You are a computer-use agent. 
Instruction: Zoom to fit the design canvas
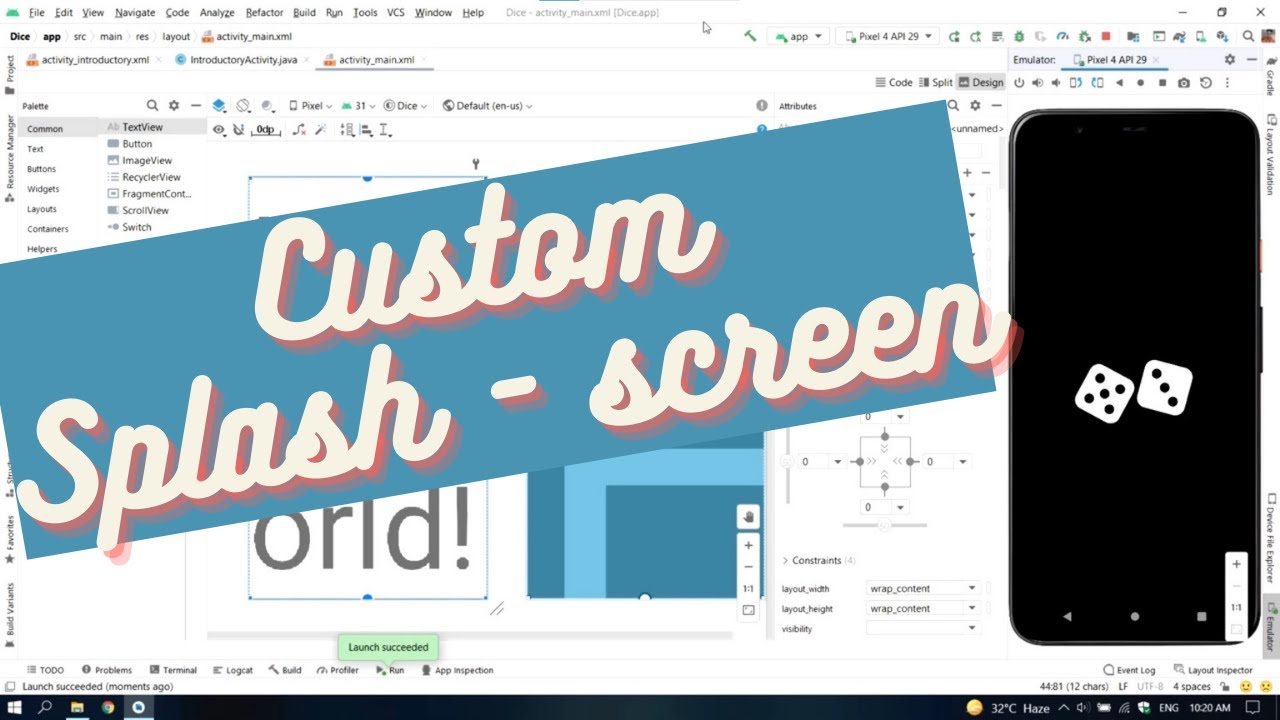pos(748,610)
